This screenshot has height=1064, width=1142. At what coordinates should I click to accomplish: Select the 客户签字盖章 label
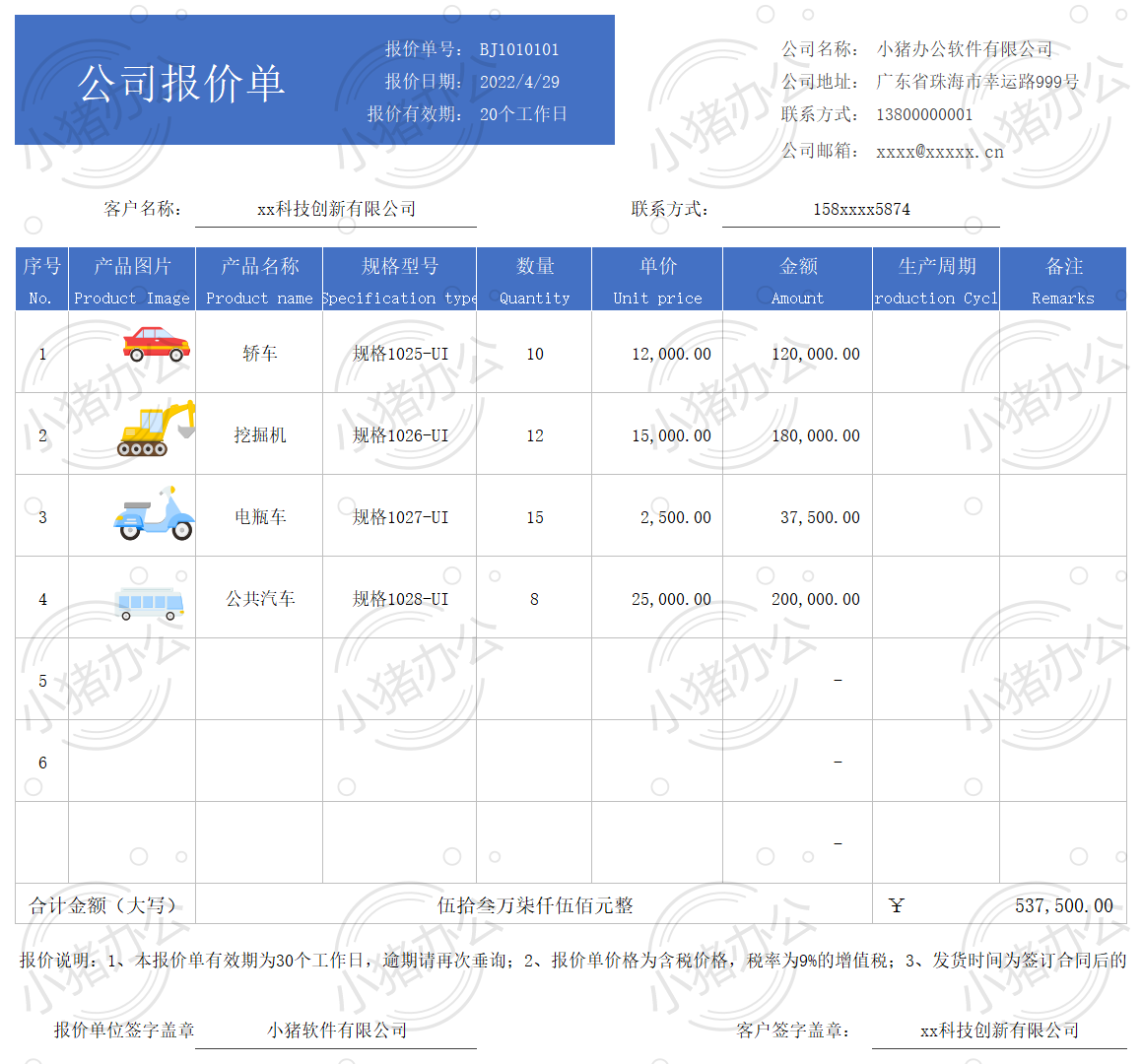pyautogui.click(x=793, y=1030)
